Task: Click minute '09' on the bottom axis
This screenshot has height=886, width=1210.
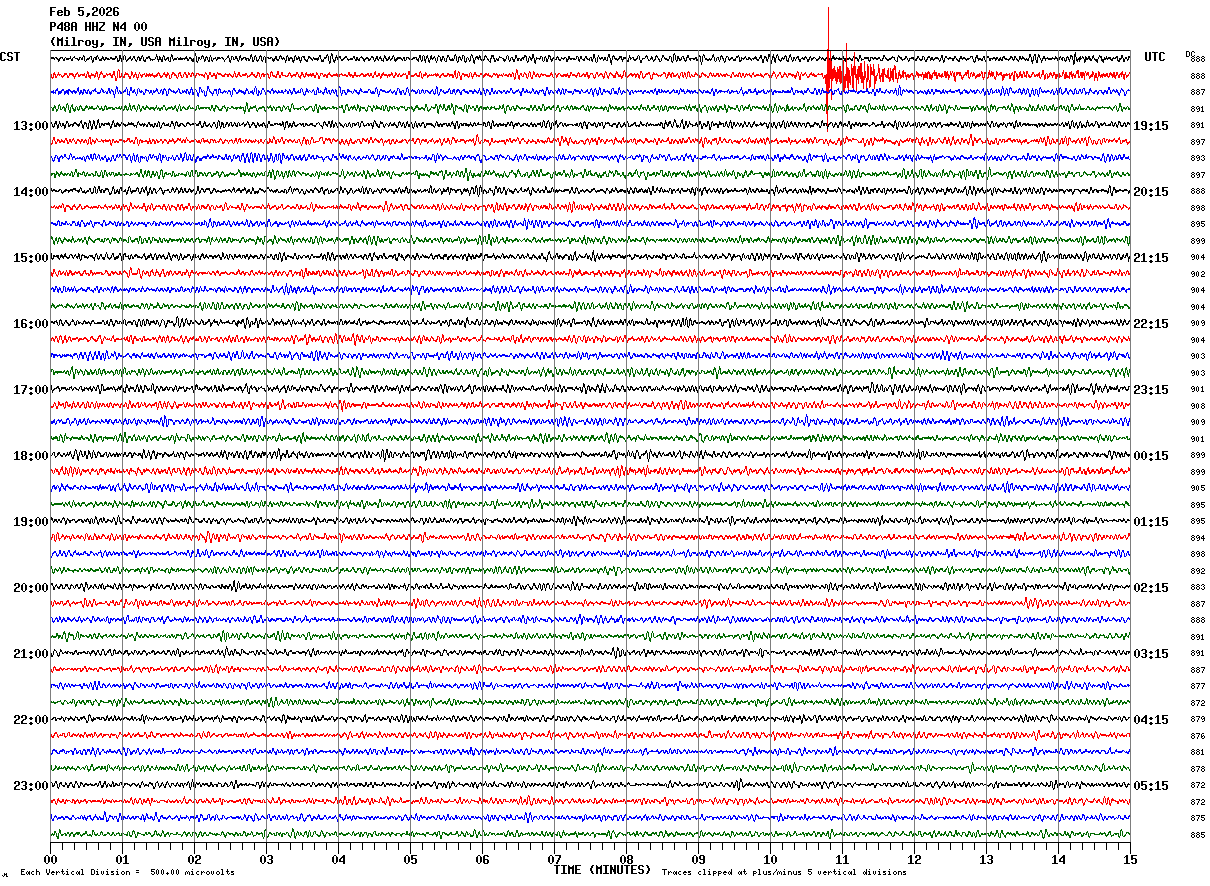Action: [x=698, y=859]
